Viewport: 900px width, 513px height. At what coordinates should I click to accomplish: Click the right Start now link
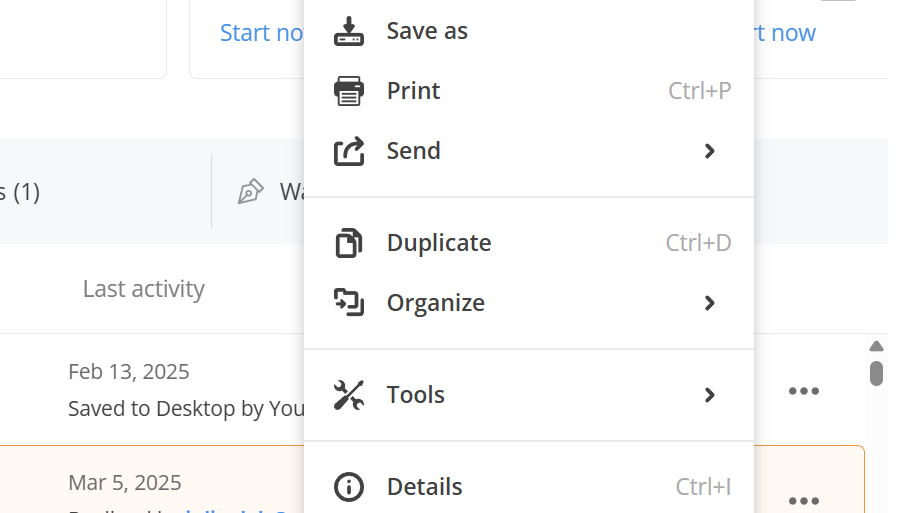tap(785, 33)
